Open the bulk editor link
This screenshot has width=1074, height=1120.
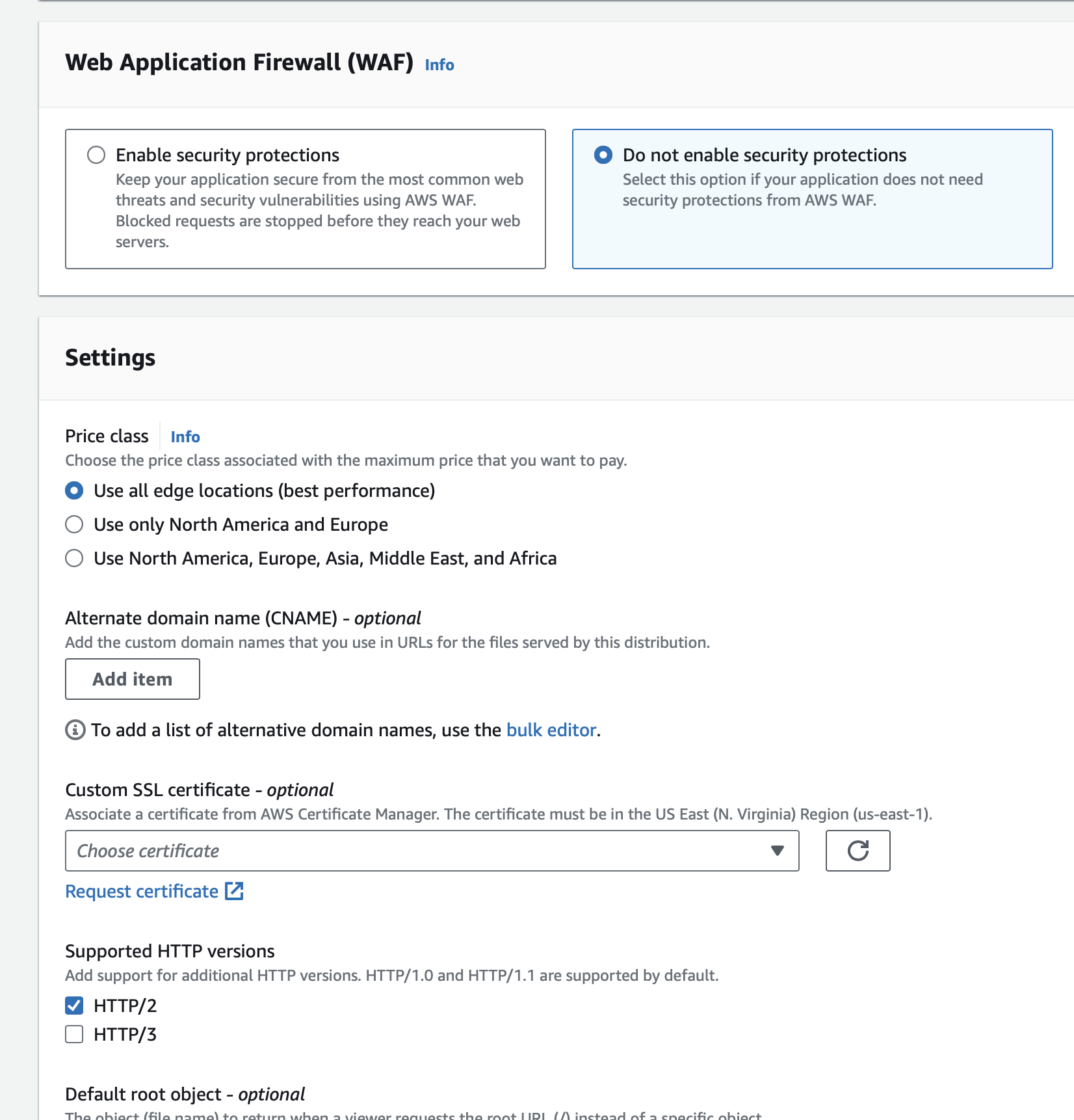(x=551, y=730)
